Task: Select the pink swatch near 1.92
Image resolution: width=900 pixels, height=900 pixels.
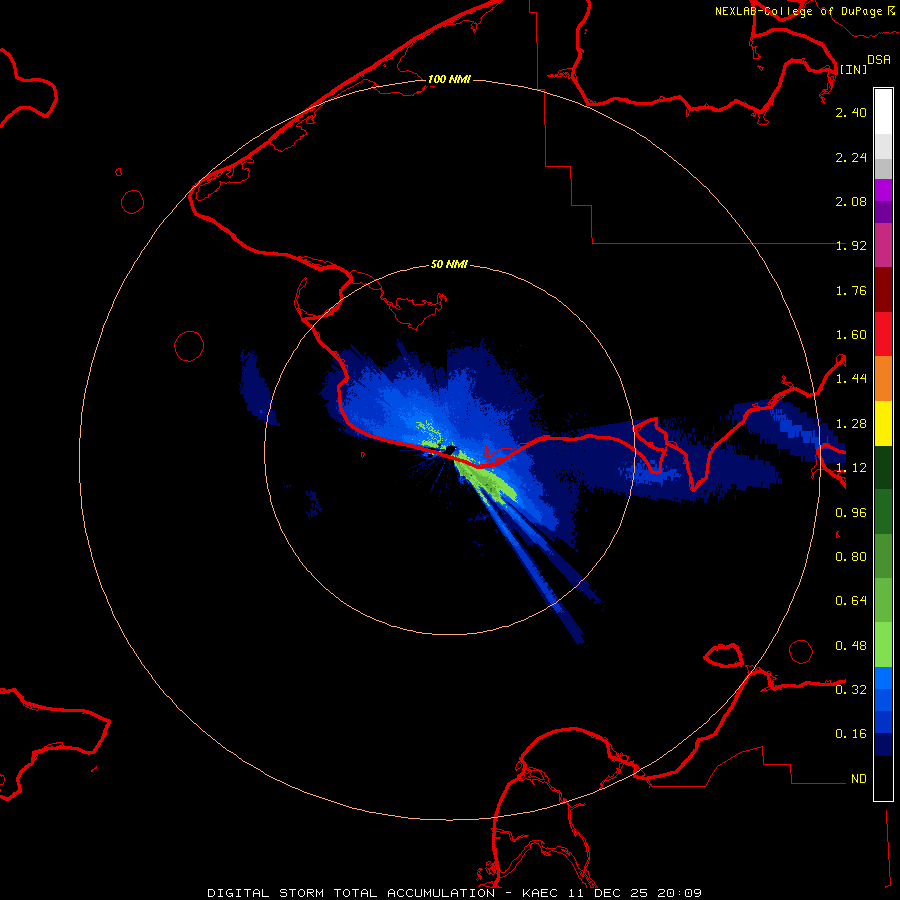Action: pyautogui.click(x=883, y=246)
